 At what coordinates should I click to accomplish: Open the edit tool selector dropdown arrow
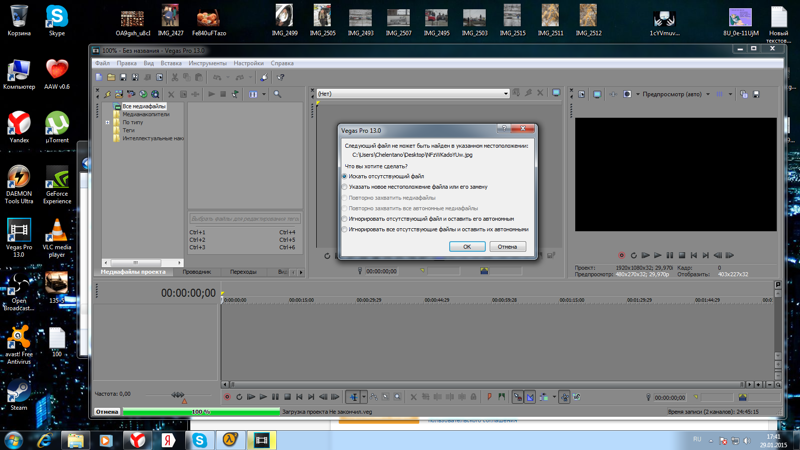coord(364,397)
